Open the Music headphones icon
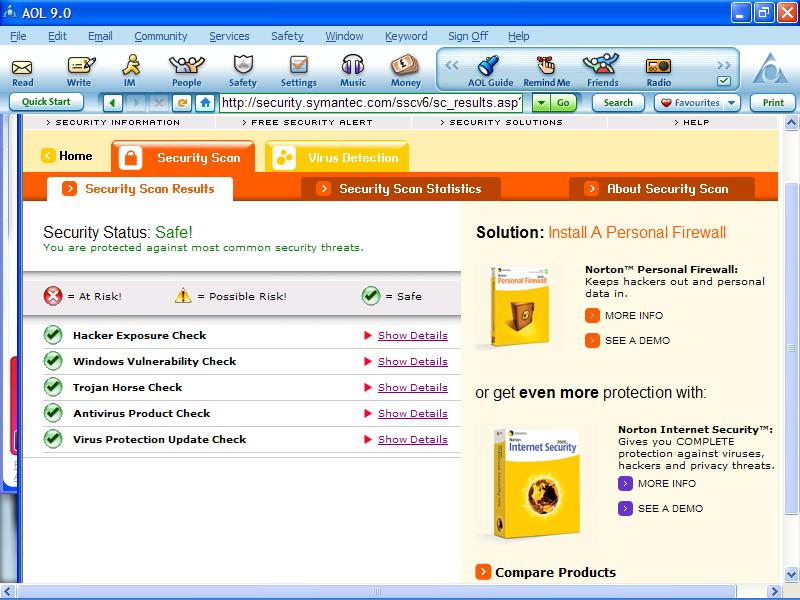 (x=353, y=71)
